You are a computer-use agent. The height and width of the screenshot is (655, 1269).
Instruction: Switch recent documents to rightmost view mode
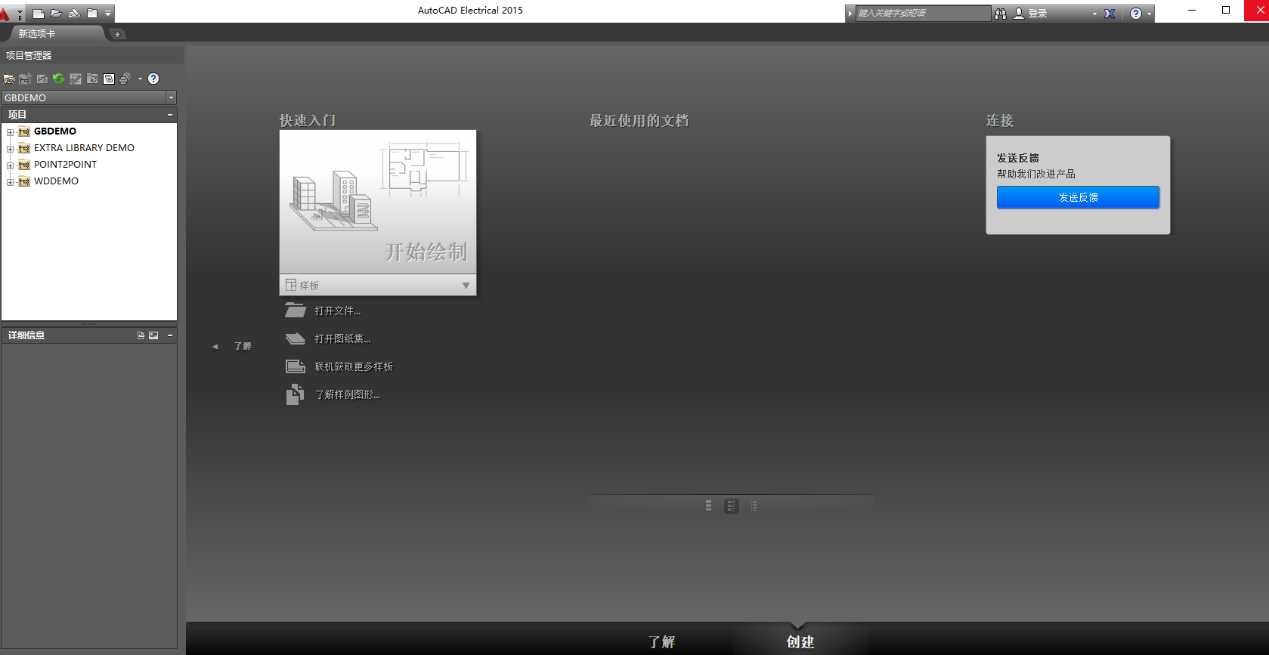[754, 506]
